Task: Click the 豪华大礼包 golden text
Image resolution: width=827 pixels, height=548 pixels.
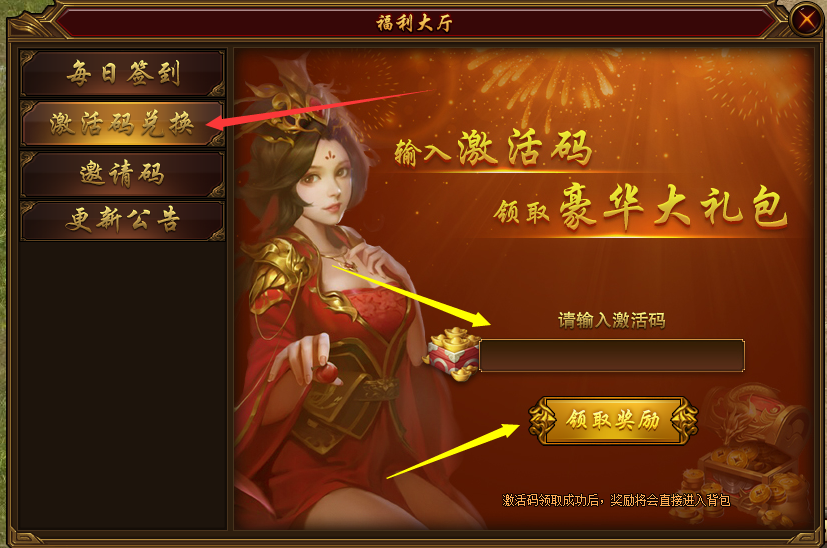Action: point(674,207)
